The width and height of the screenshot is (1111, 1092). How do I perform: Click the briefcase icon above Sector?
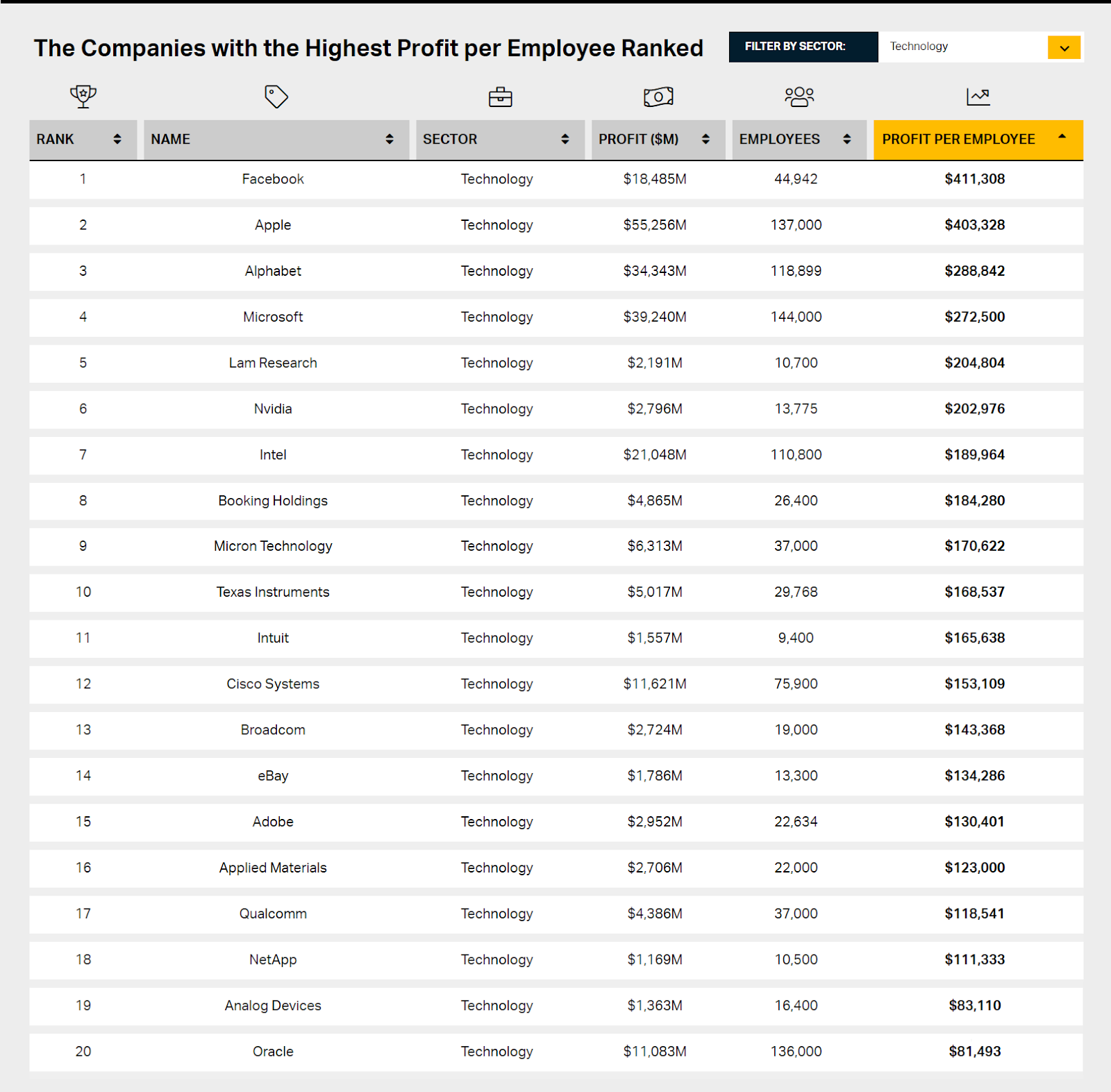(x=500, y=97)
